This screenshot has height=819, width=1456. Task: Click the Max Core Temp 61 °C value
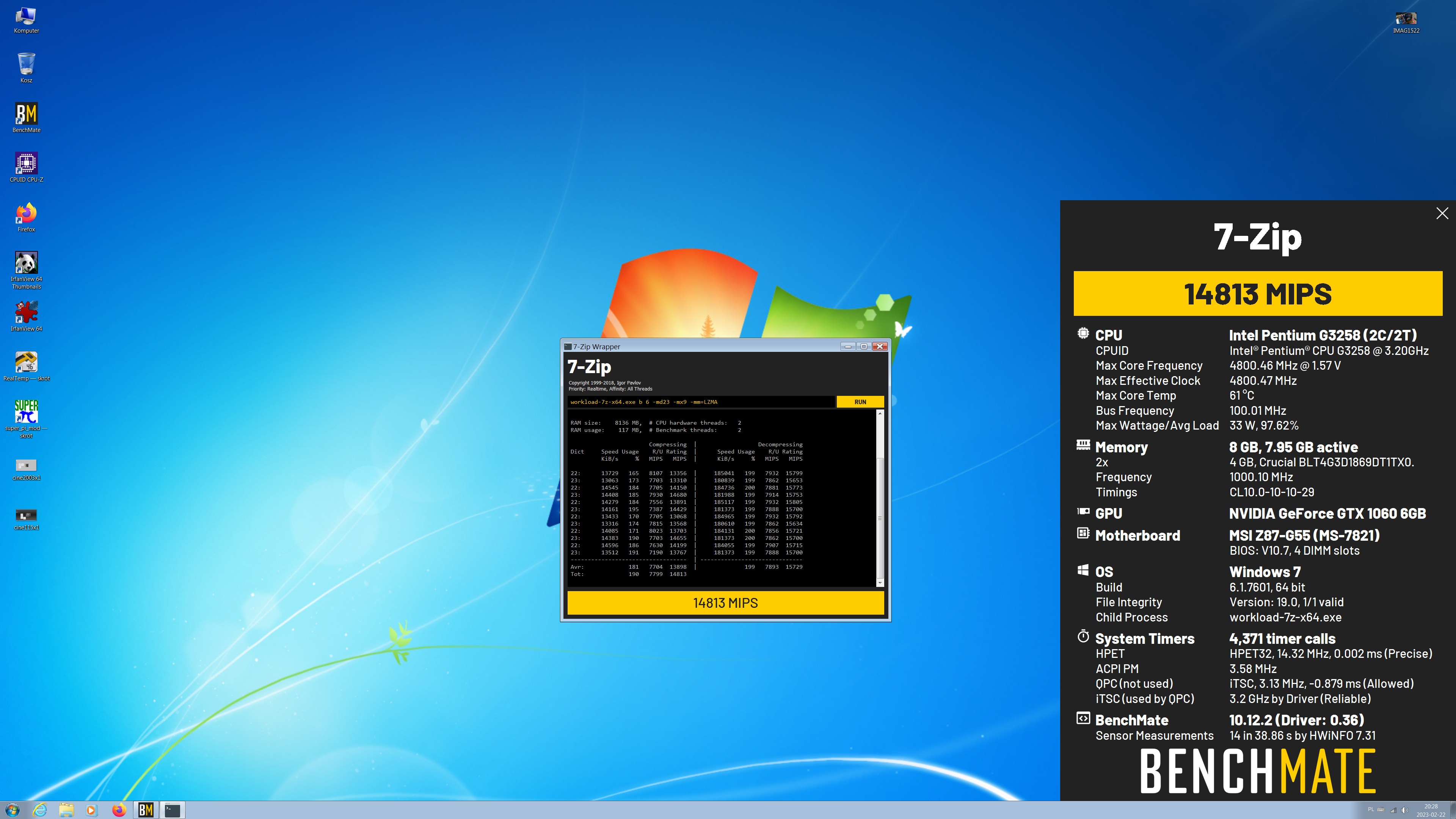click(x=1241, y=395)
